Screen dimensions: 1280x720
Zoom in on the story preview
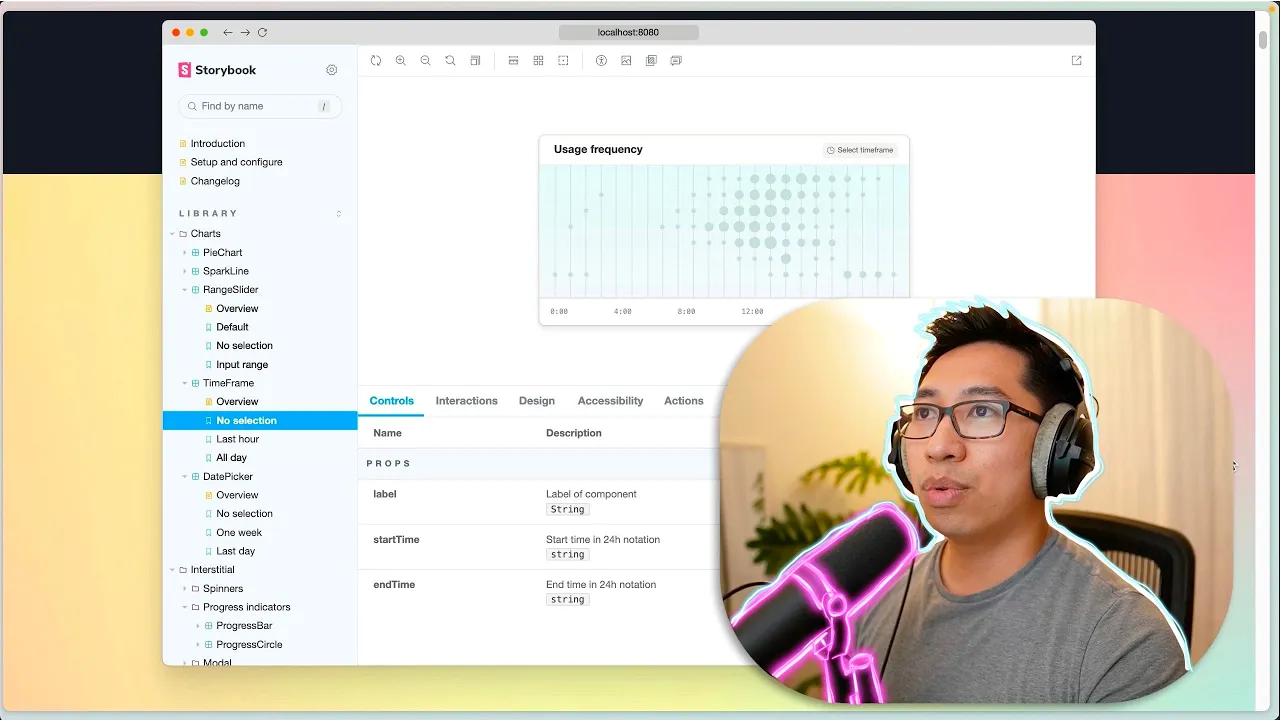(x=401, y=61)
